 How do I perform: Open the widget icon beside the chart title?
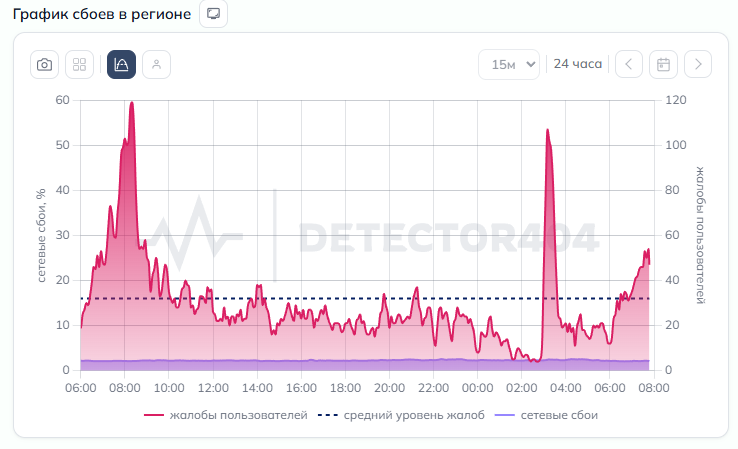213,14
